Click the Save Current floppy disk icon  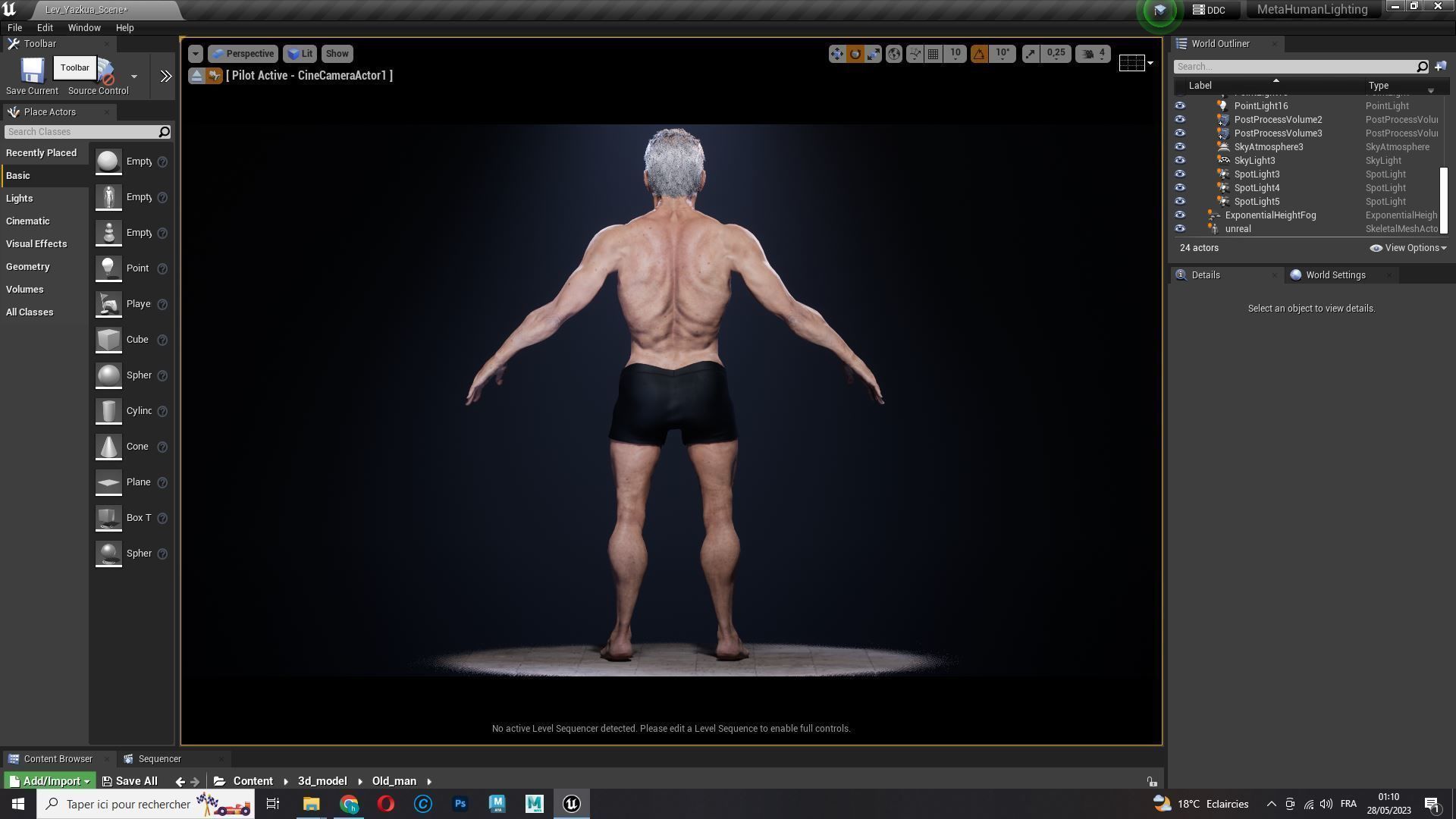tap(32, 71)
